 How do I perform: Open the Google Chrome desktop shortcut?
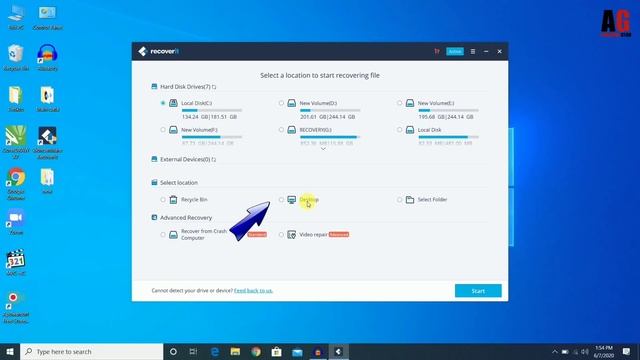pos(16,184)
